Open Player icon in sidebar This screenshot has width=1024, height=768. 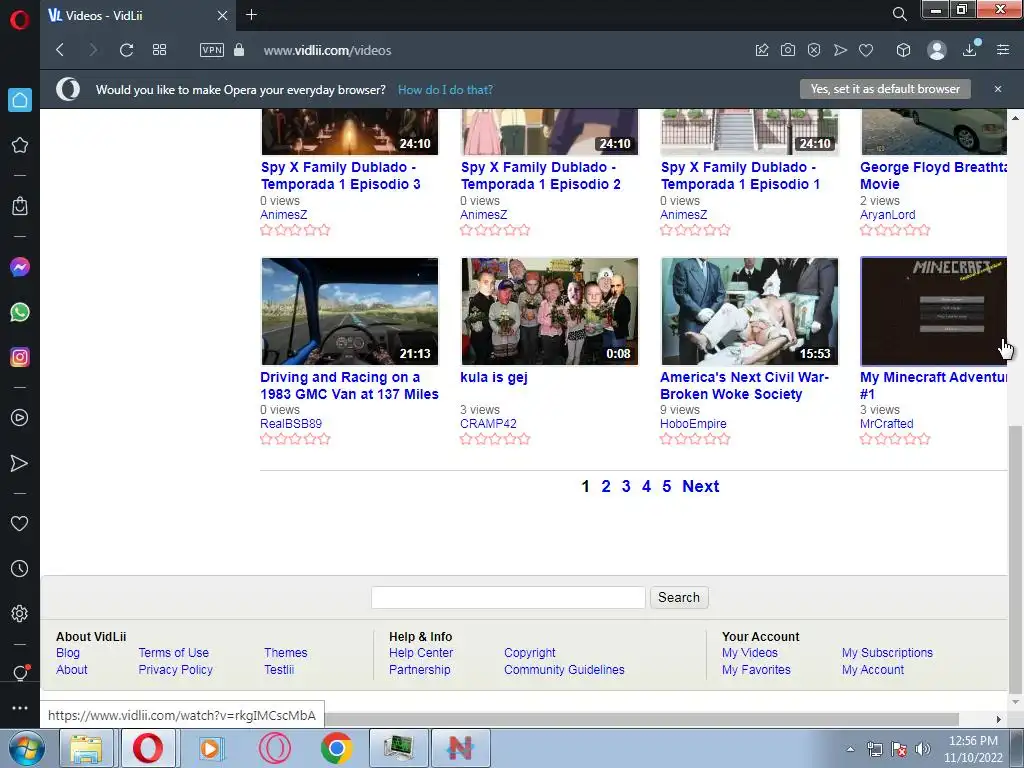(x=20, y=418)
